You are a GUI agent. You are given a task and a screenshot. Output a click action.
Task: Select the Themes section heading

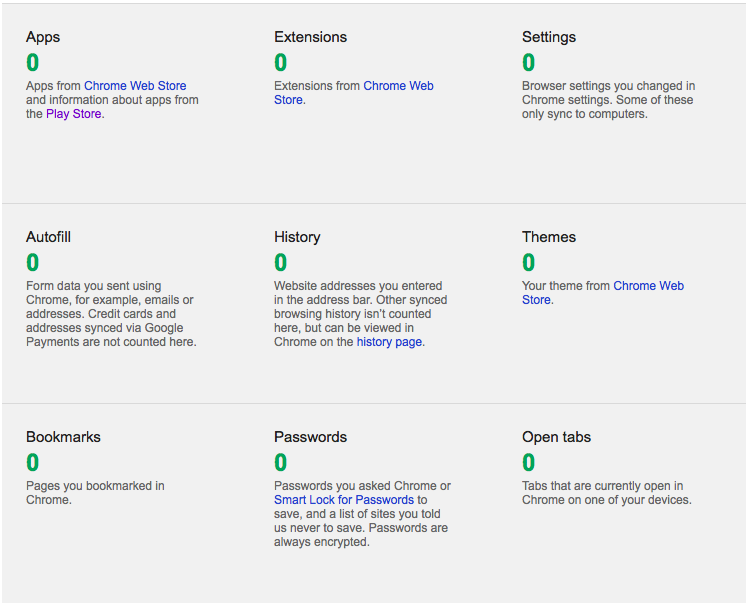point(548,237)
